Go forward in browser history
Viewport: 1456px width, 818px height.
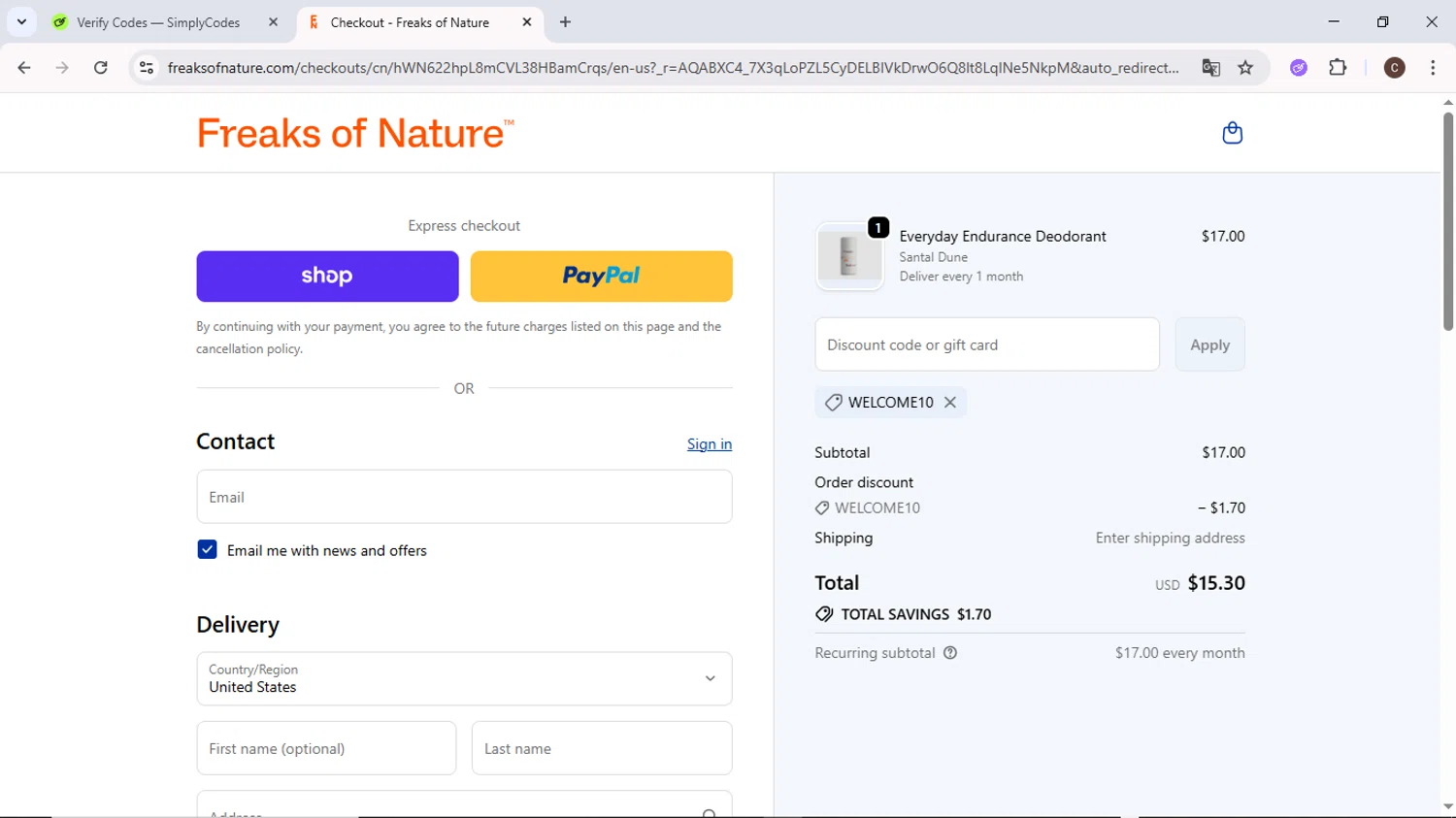pyautogui.click(x=62, y=68)
